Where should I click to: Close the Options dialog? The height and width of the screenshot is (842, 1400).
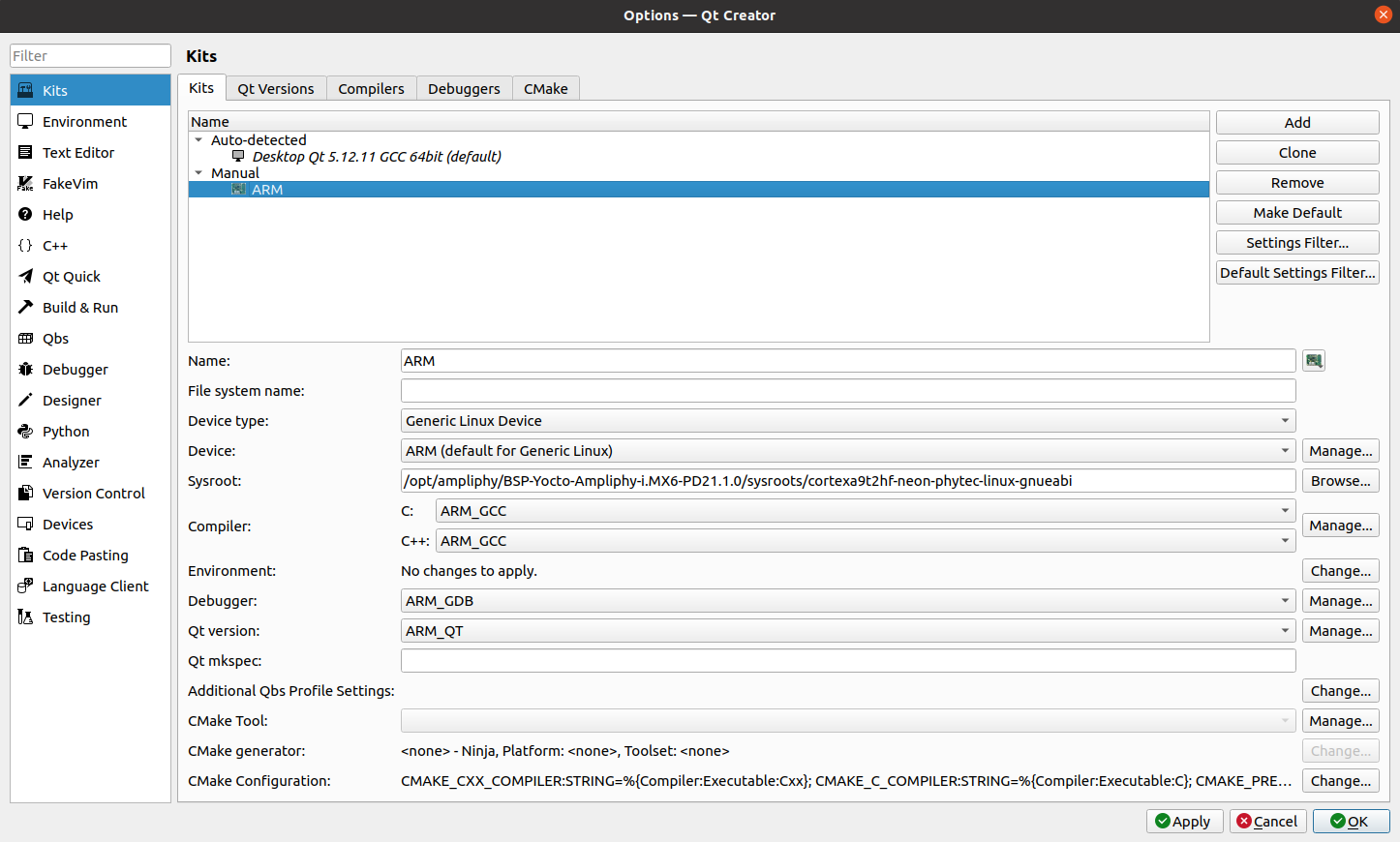tap(1383, 15)
